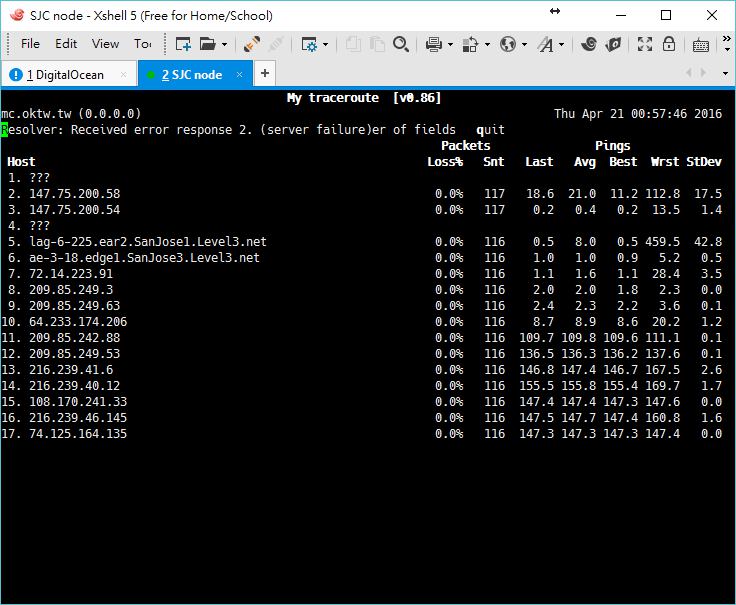Click host lag-6-225.ear2.SanJose1.Level3.net
Image resolution: width=736 pixels, height=605 pixels.
click(148, 242)
